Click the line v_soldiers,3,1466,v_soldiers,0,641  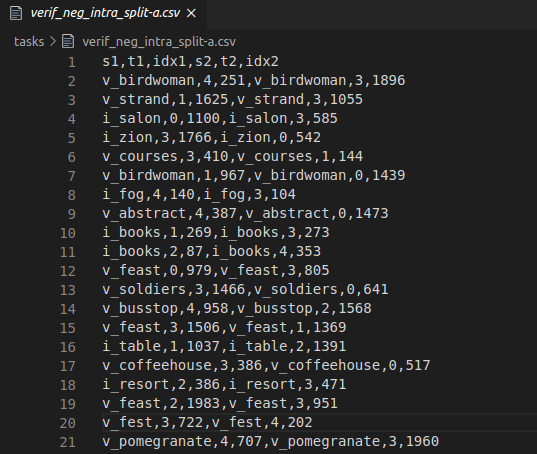click(245, 290)
